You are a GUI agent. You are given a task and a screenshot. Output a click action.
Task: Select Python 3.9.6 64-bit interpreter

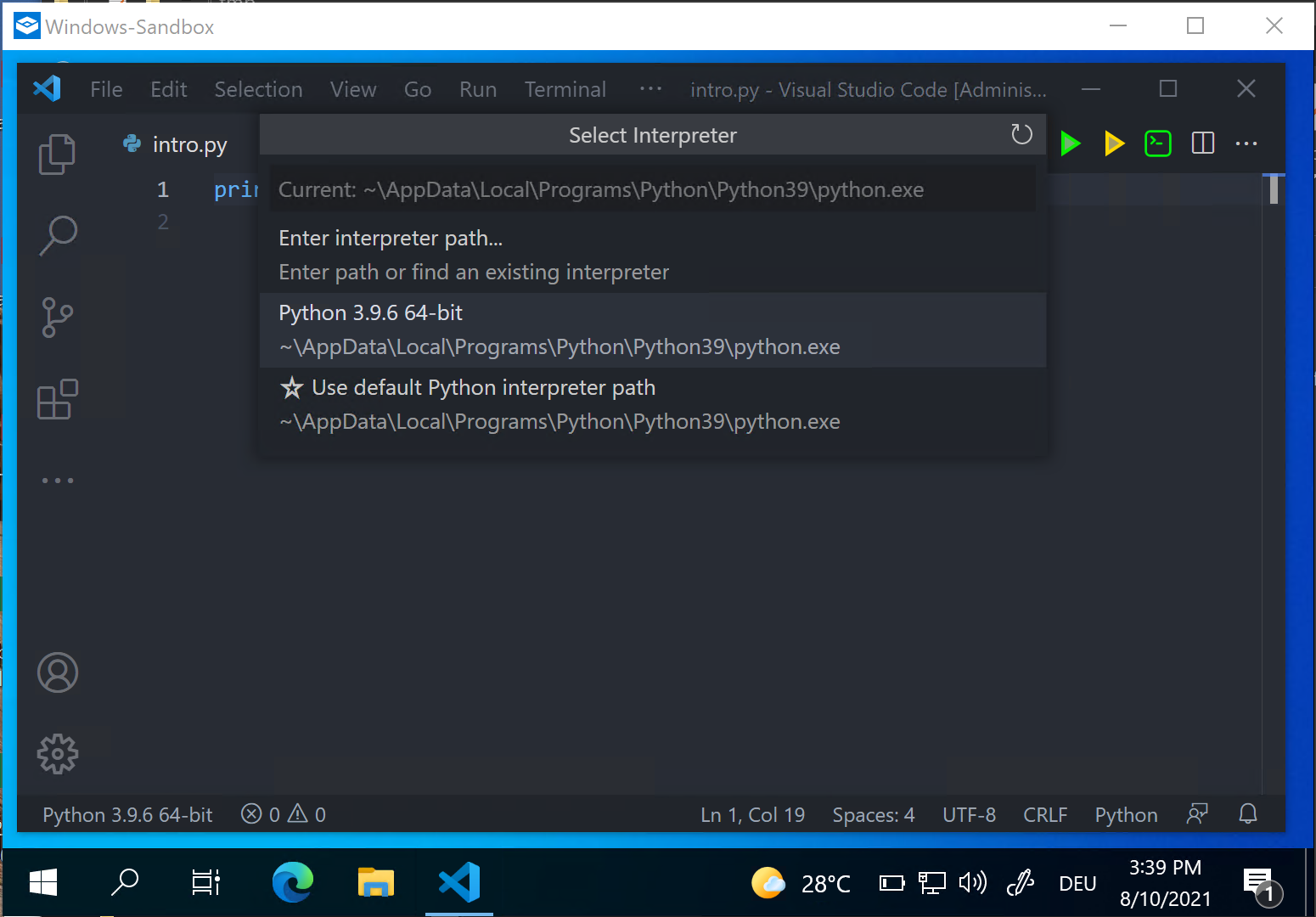(x=652, y=329)
